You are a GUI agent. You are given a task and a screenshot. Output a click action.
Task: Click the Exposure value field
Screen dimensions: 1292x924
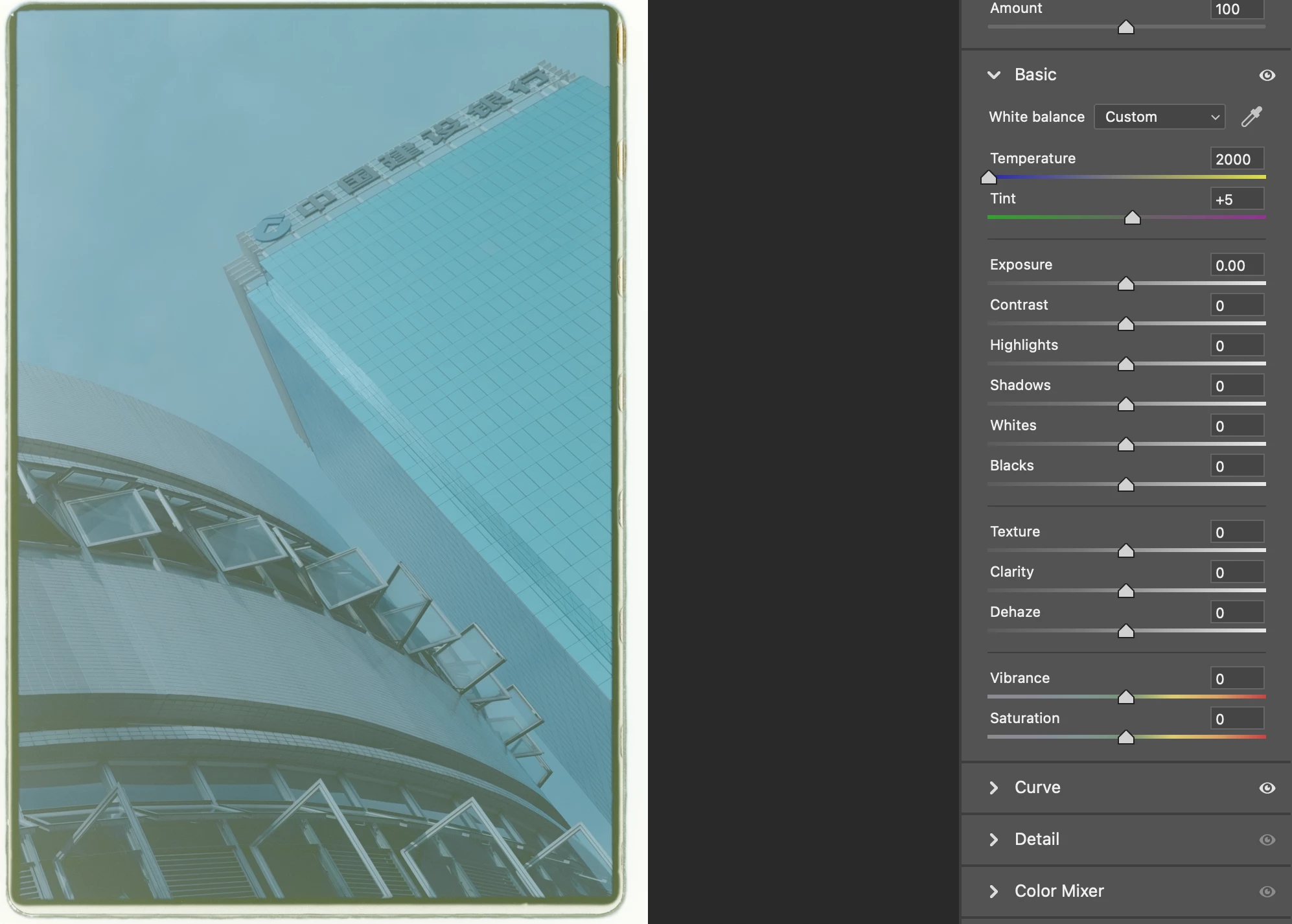pyautogui.click(x=1236, y=265)
